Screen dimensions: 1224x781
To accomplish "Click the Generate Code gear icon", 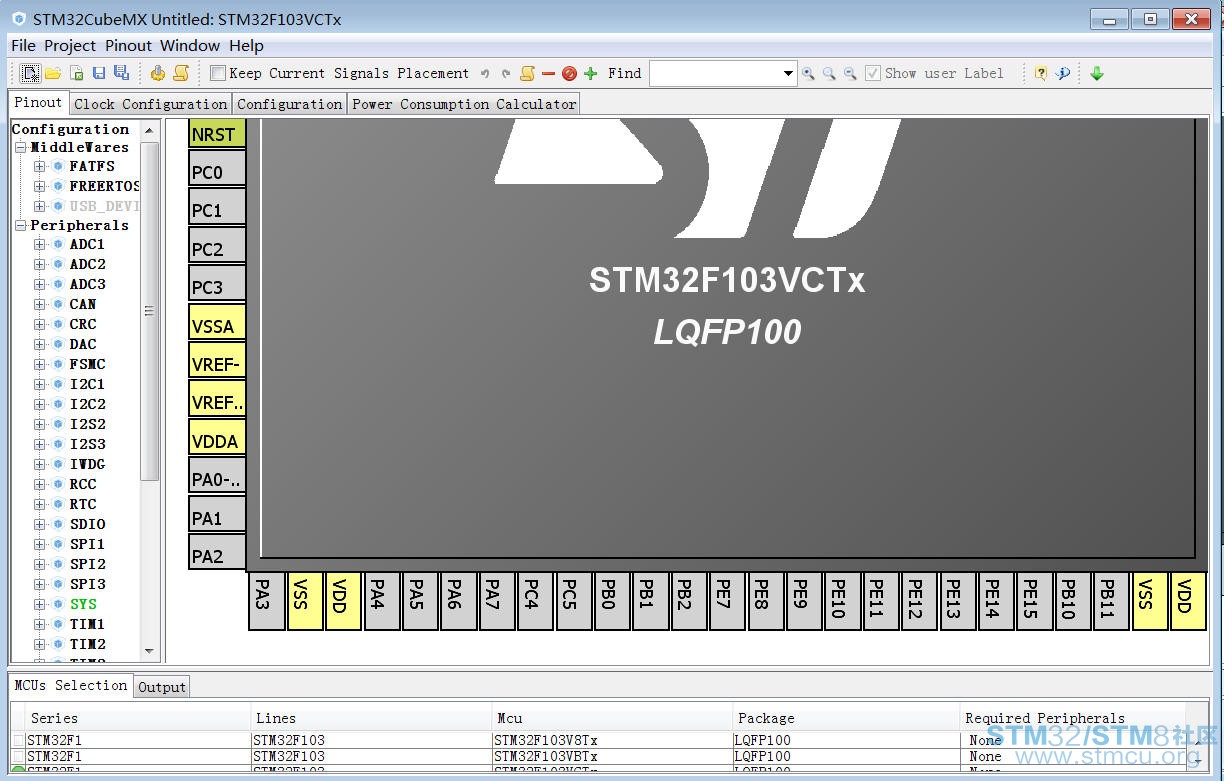I will click(158, 73).
